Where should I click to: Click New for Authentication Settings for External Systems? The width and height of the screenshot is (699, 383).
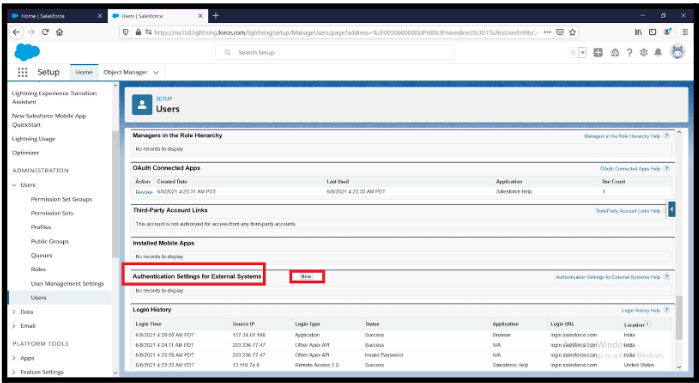[x=306, y=276]
